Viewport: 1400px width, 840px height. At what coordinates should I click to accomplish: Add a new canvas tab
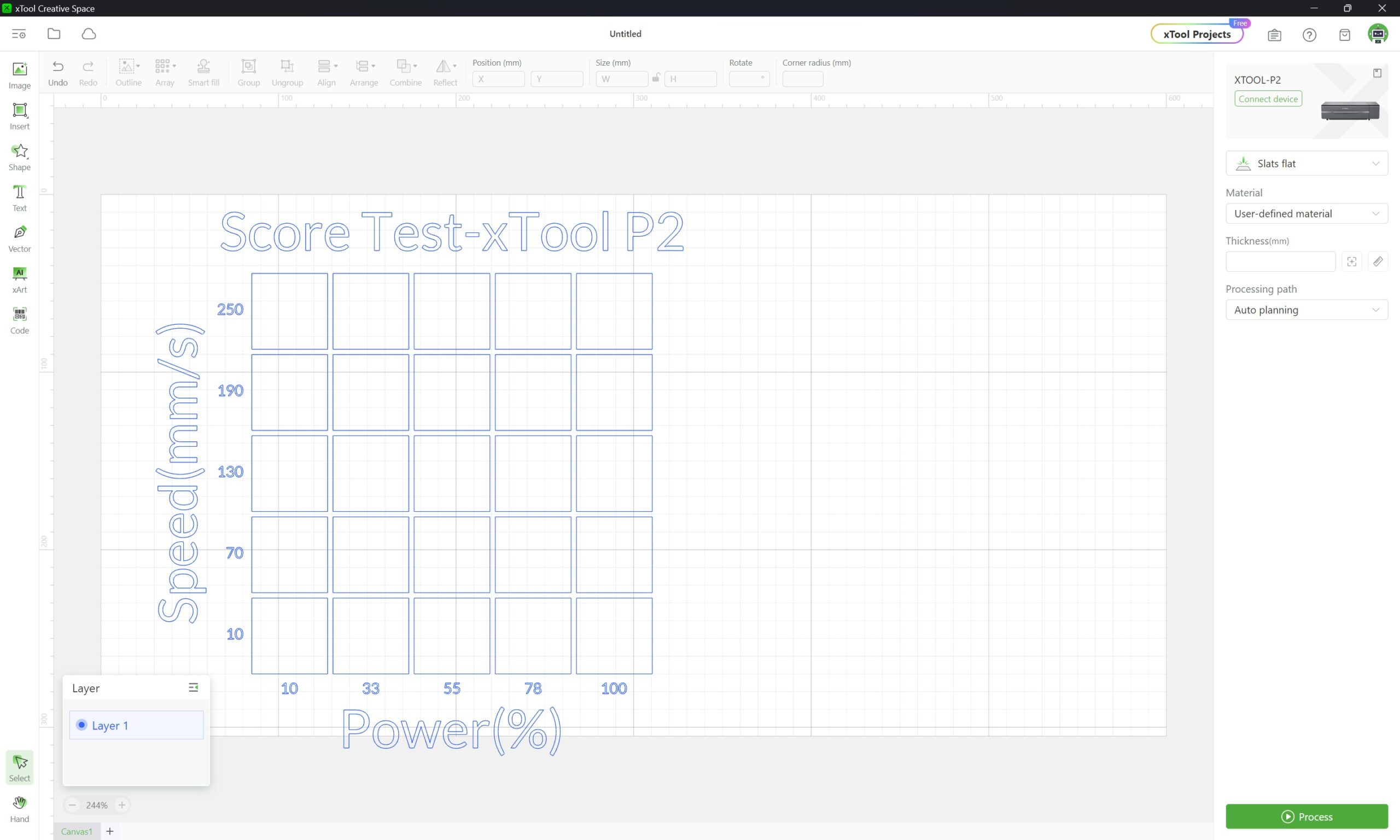coord(110,831)
